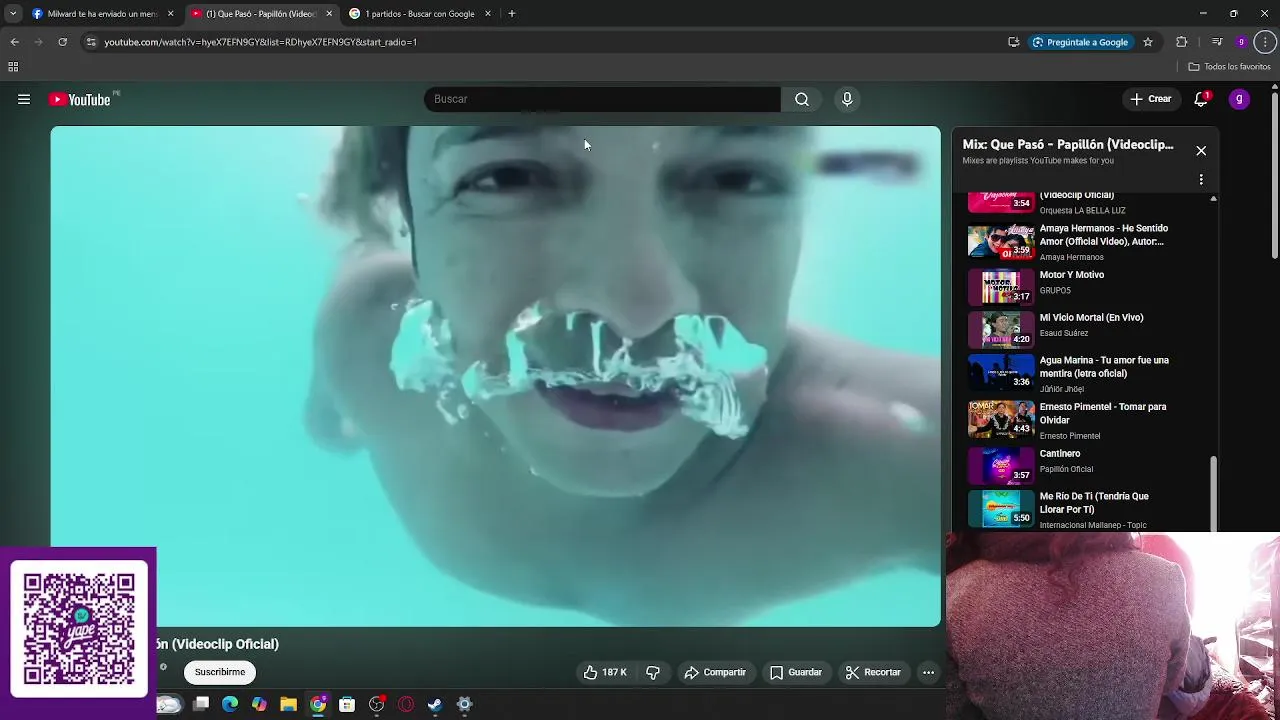Close the Google search tab
This screenshot has width=1280, height=720.
(488, 14)
